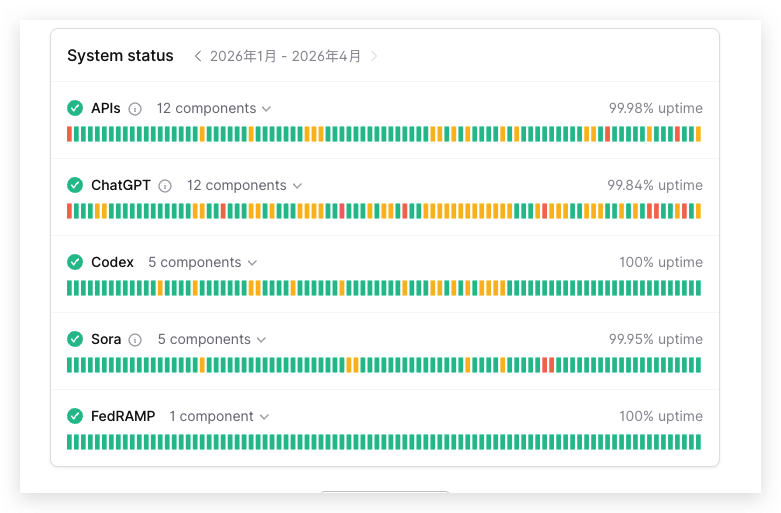Click the 99.84% uptime label for ChatGPT
Screen dimensions: 781x513
(x=654, y=185)
